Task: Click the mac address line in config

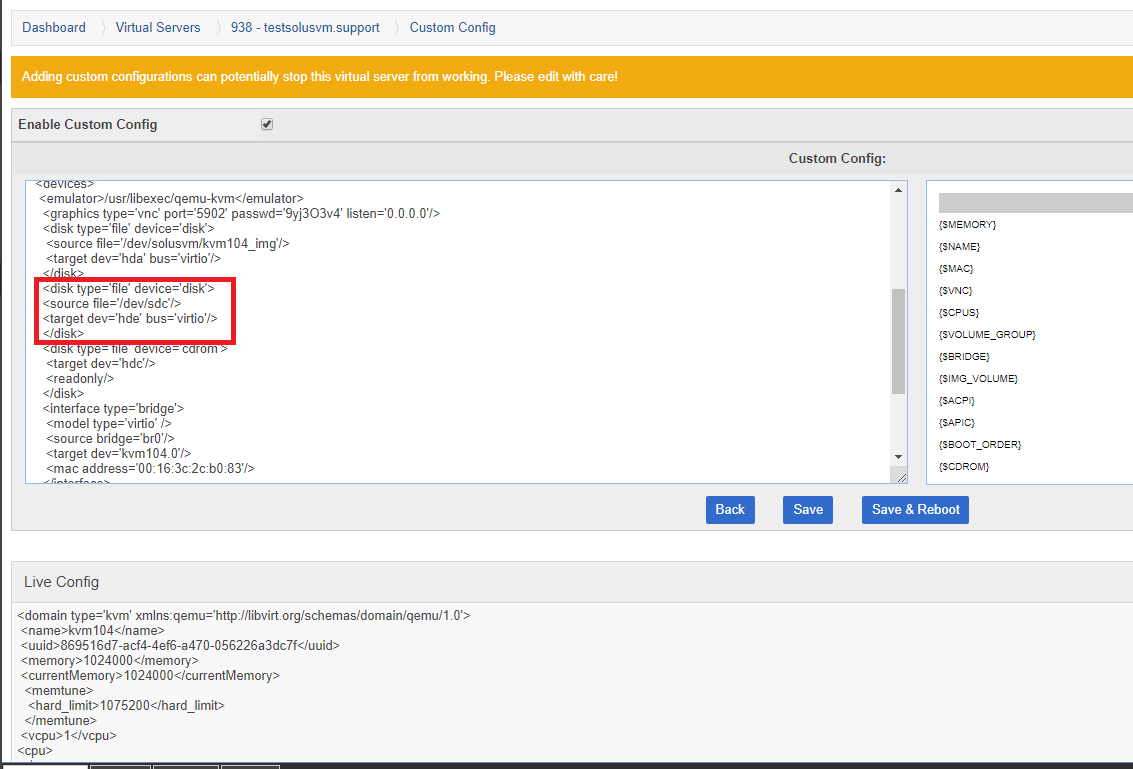Action: [150, 468]
